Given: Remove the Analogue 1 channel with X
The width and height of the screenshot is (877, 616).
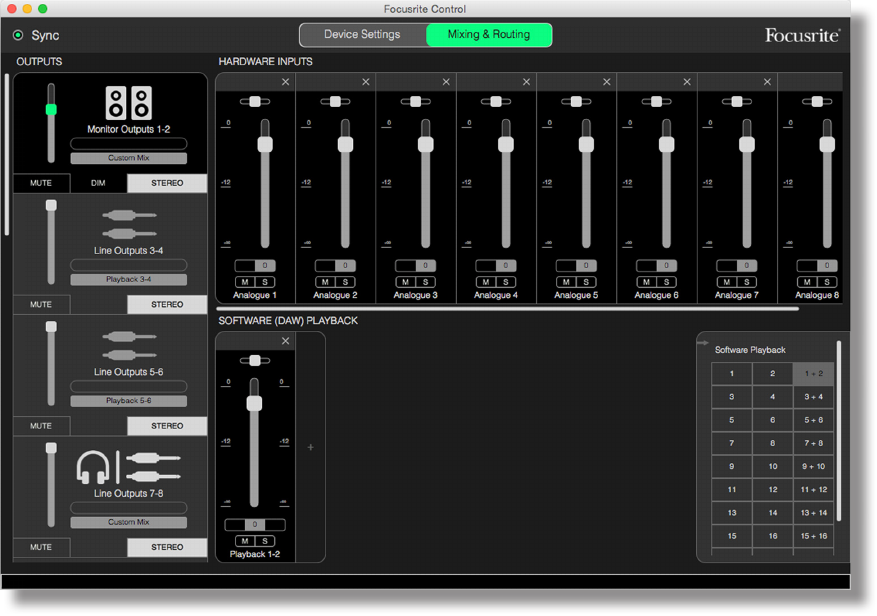Looking at the screenshot, I should [x=285, y=82].
